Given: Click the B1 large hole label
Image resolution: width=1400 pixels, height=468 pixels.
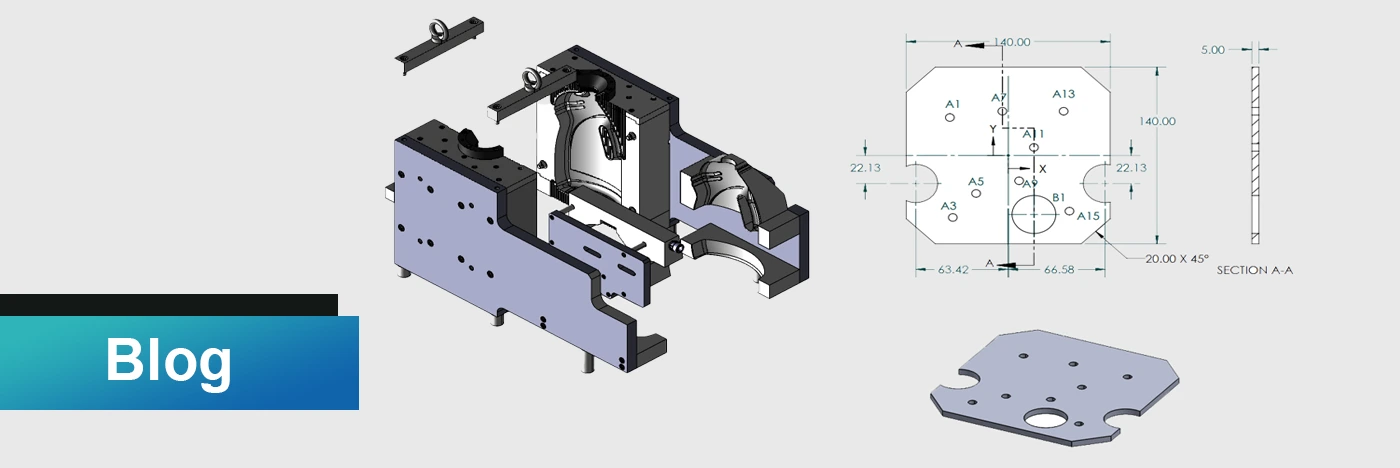Looking at the screenshot, I should click(1060, 198).
